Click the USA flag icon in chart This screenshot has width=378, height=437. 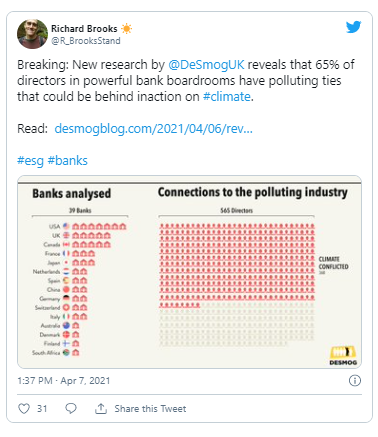point(66,226)
